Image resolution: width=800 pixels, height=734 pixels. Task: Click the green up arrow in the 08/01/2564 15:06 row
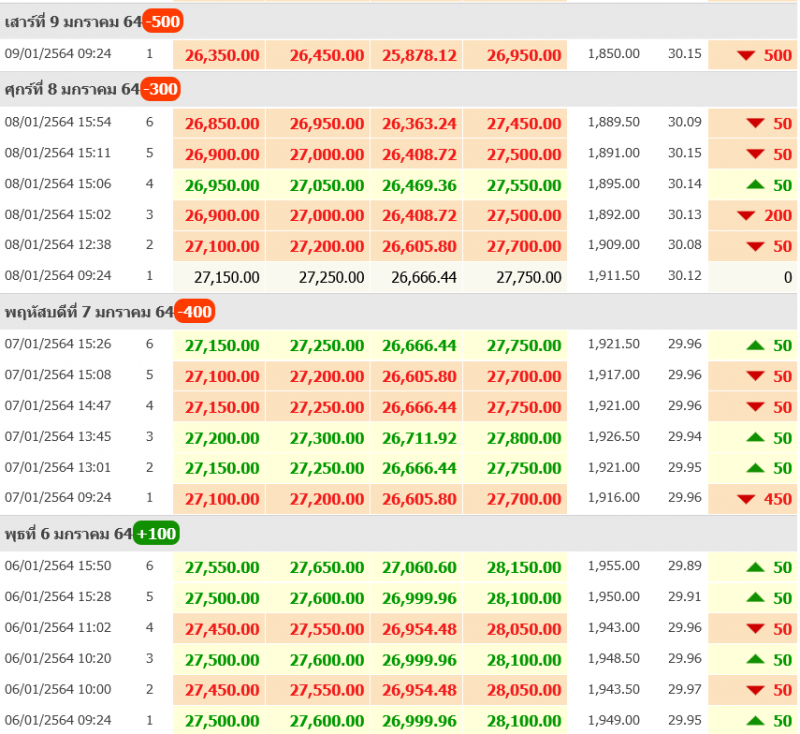[x=755, y=185]
